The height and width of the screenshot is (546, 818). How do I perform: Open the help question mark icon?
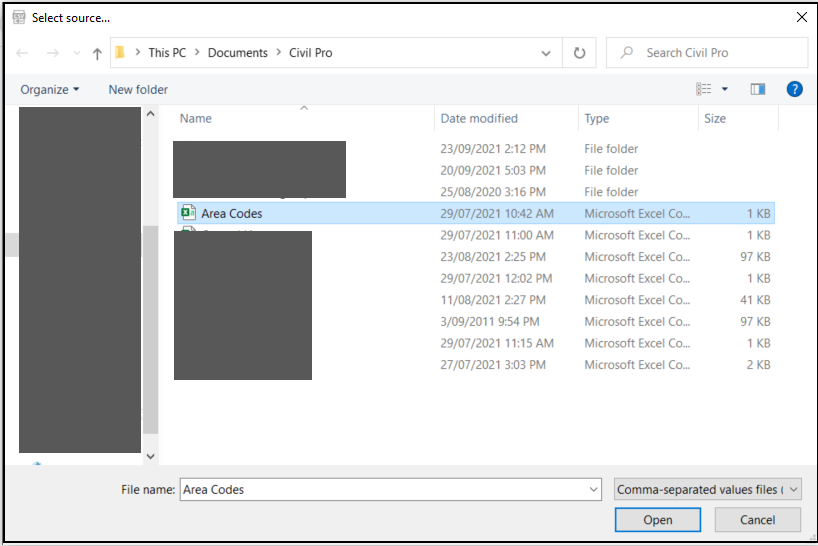coord(795,89)
